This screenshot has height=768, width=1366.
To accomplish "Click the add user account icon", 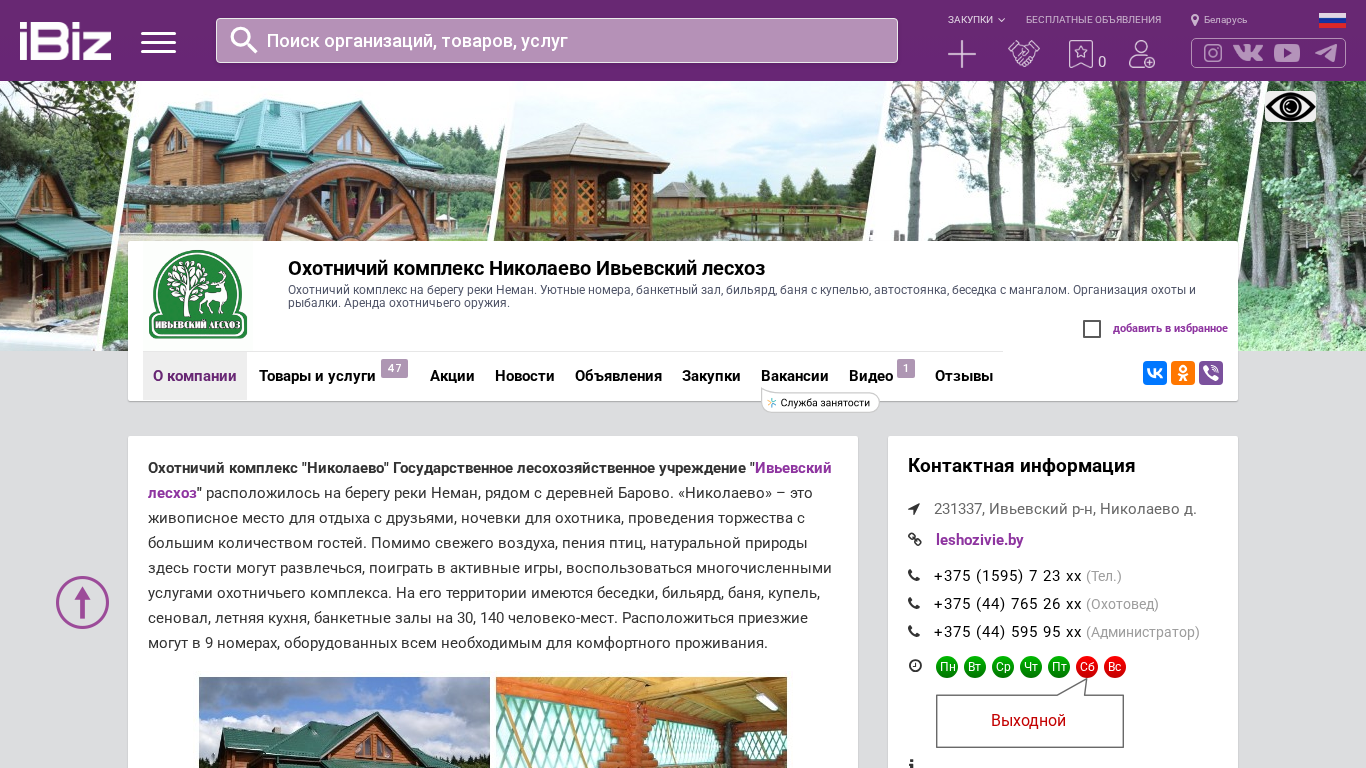I will coord(1142,54).
